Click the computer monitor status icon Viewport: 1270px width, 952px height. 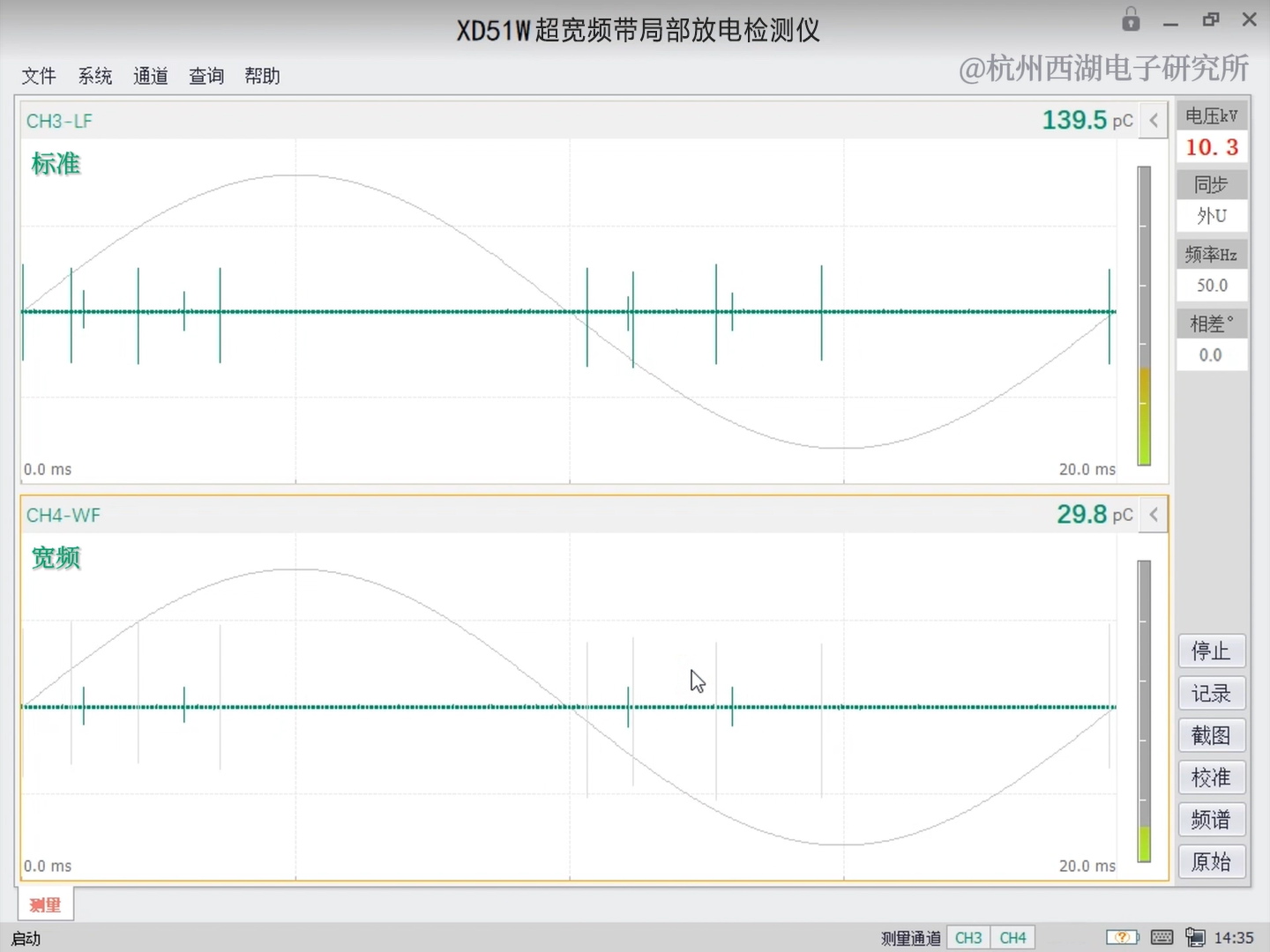click(x=1195, y=937)
